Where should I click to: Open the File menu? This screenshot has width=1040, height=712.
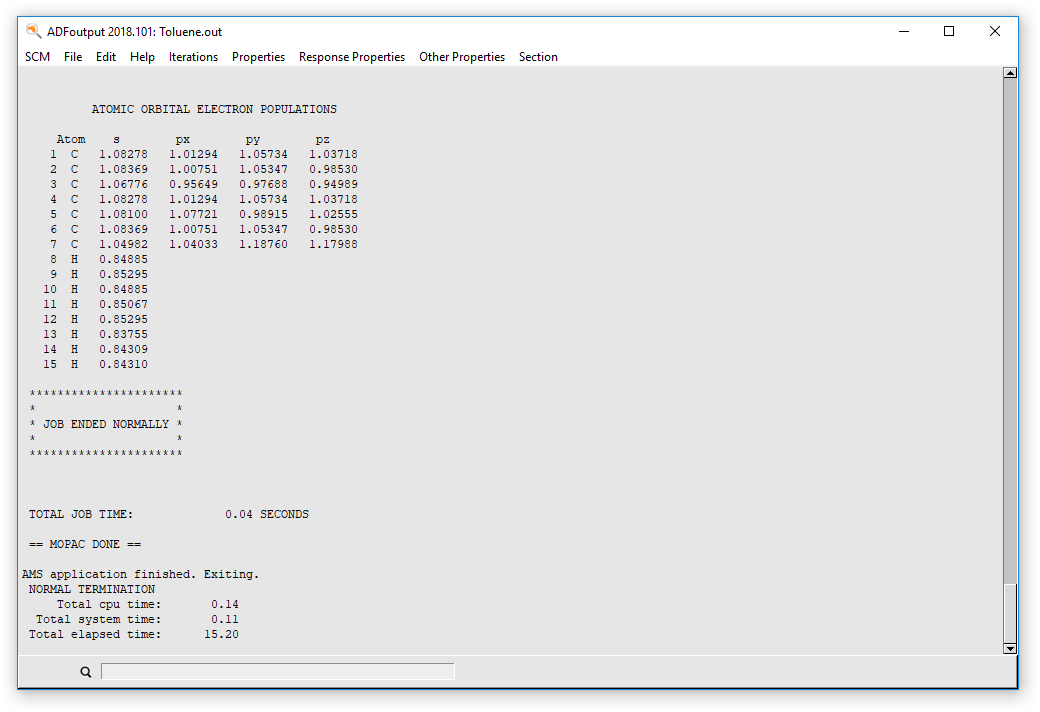pos(73,57)
